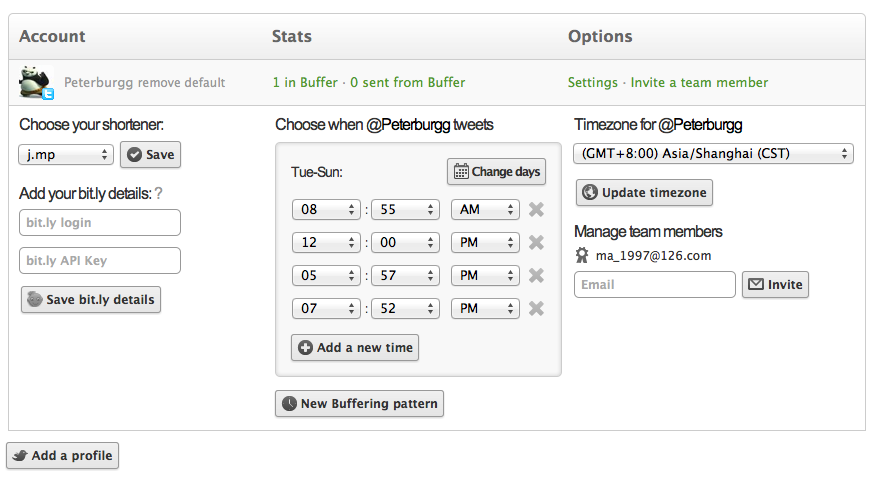Image resolution: width=876 pixels, height=481 pixels.
Task: Open the AM period selector for first time
Action: 485,209
